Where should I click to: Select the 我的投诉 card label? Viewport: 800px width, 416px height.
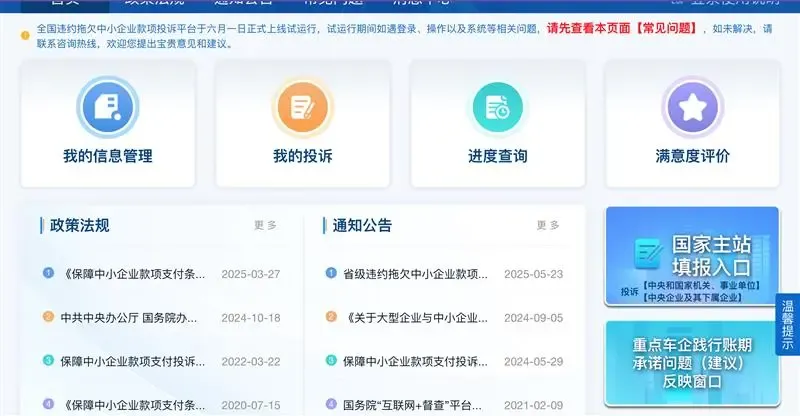click(302, 157)
